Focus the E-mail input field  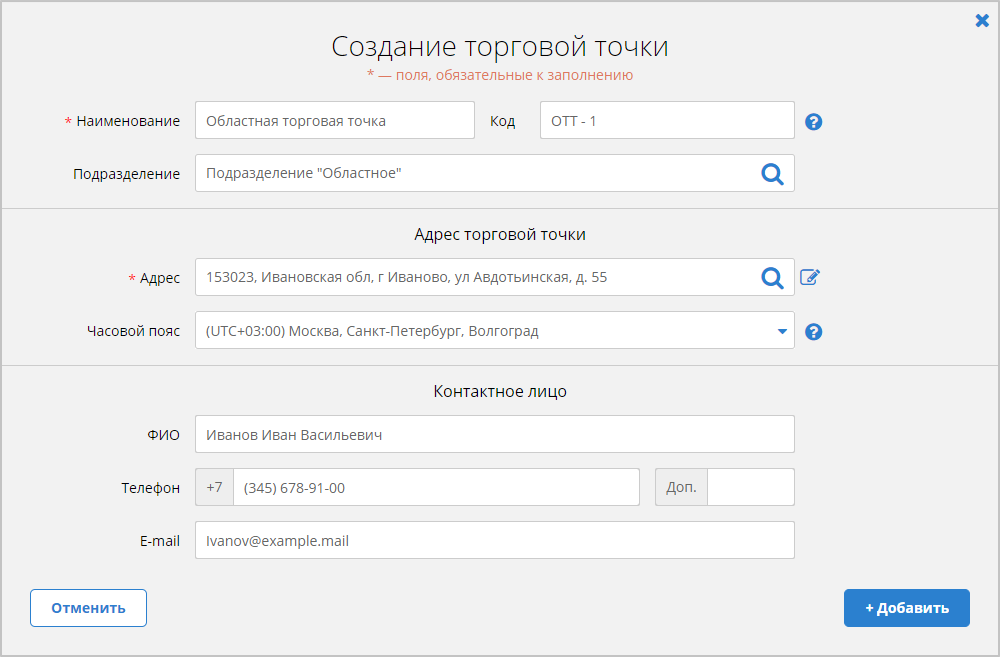(494, 541)
